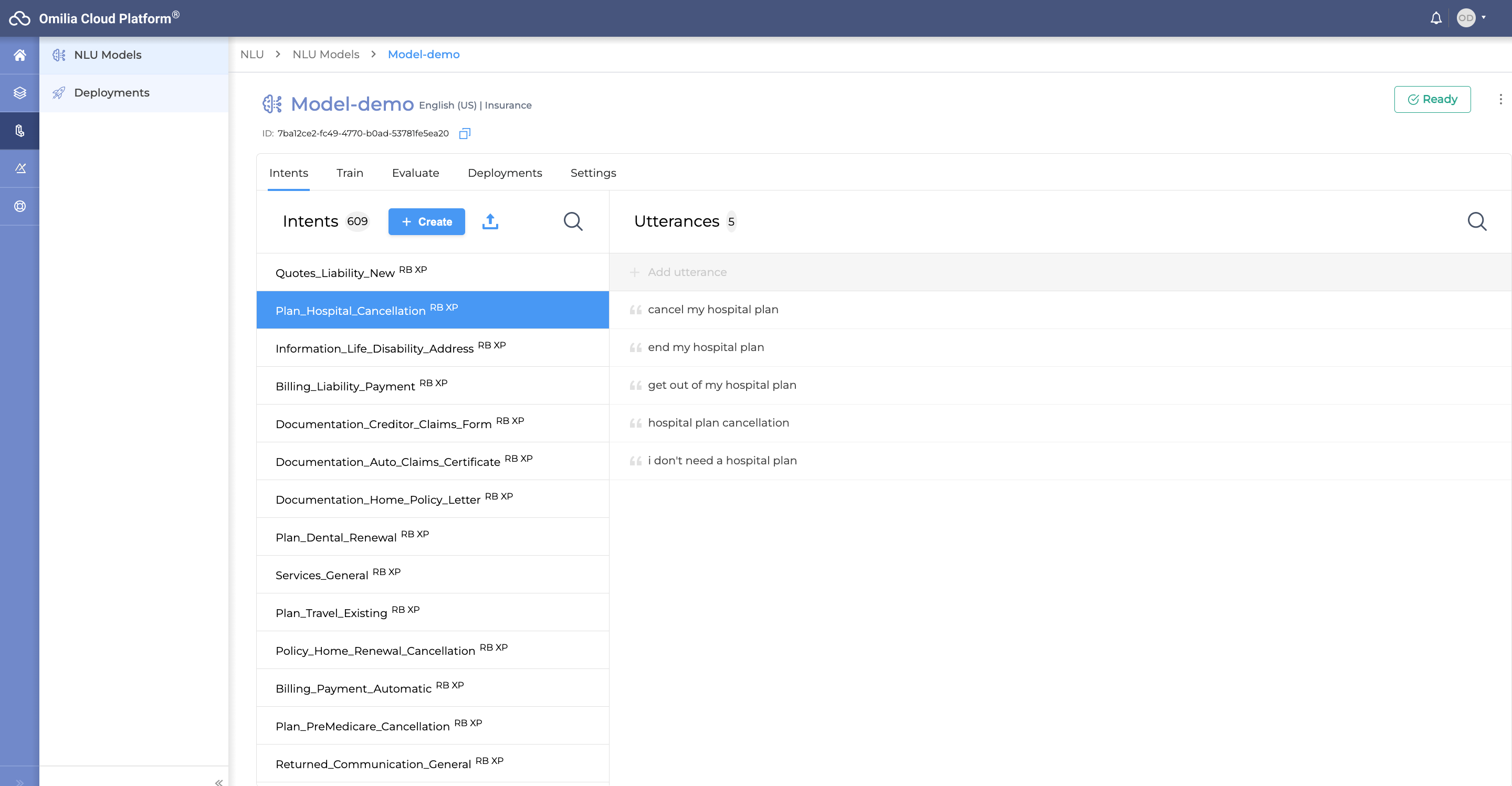
Task: Search utterances with the magnifier icon
Action: pyautogui.click(x=1477, y=222)
